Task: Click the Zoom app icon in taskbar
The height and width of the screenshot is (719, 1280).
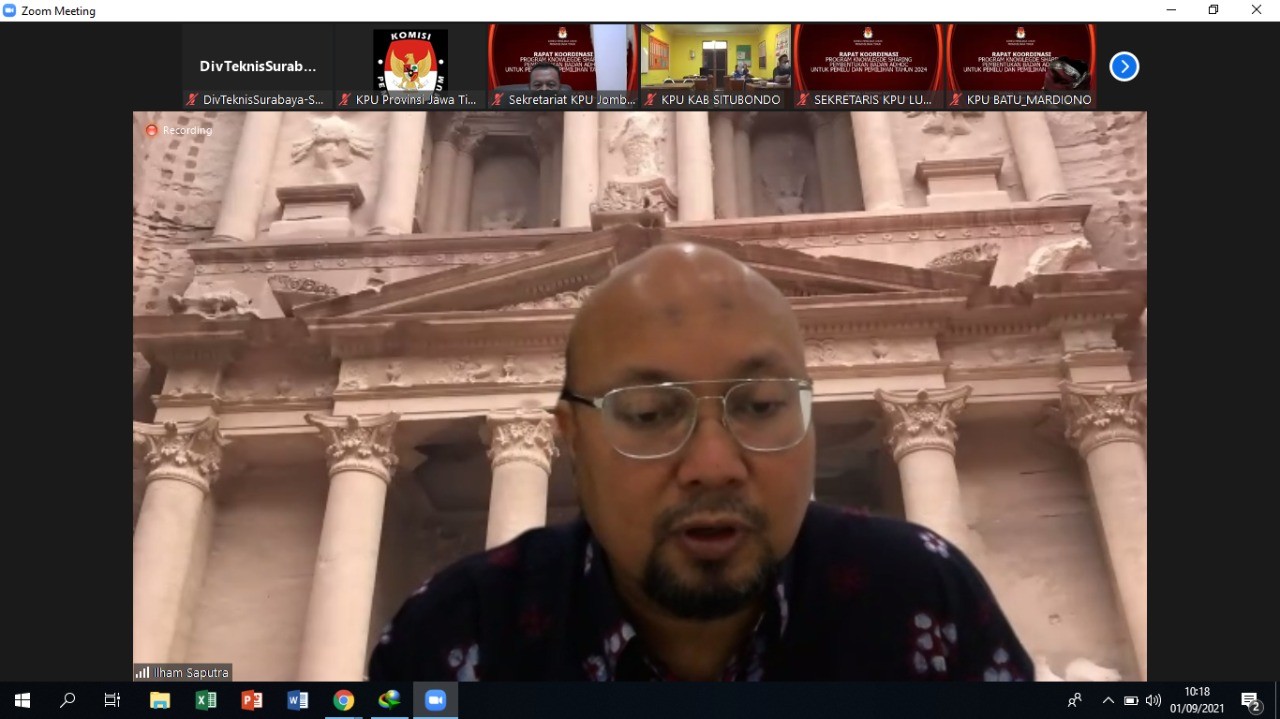Action: pos(435,700)
